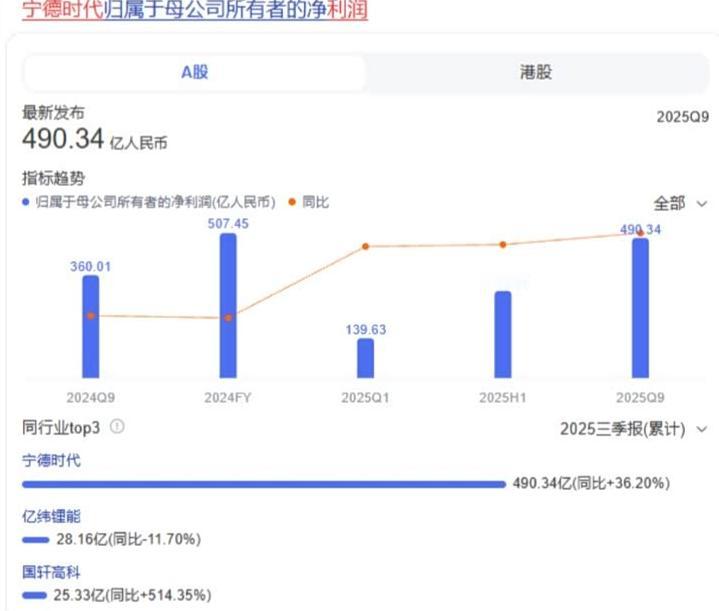Click the 2024Q9 axis label
The width and height of the screenshot is (719, 611).
tap(91, 397)
